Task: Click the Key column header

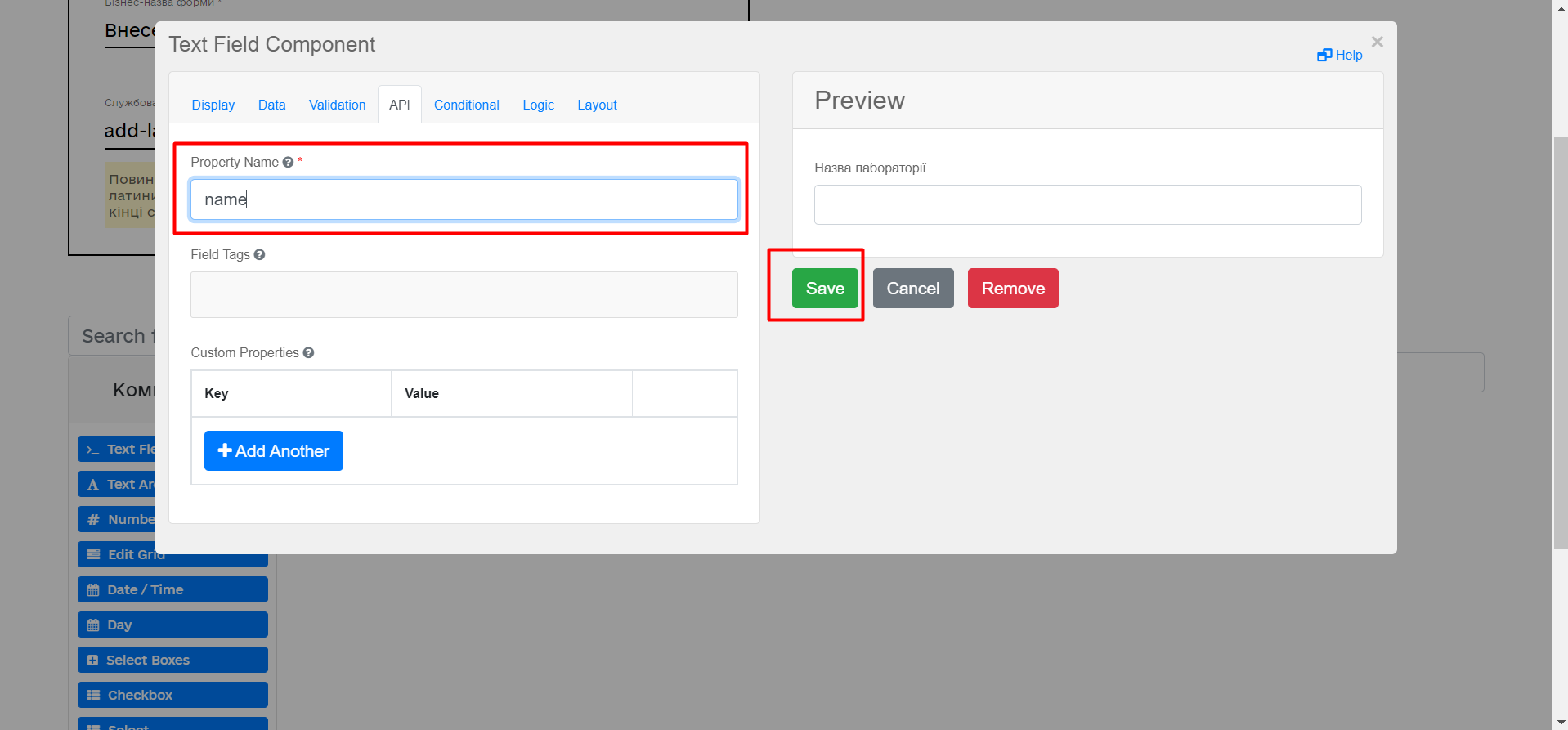Action: 291,394
